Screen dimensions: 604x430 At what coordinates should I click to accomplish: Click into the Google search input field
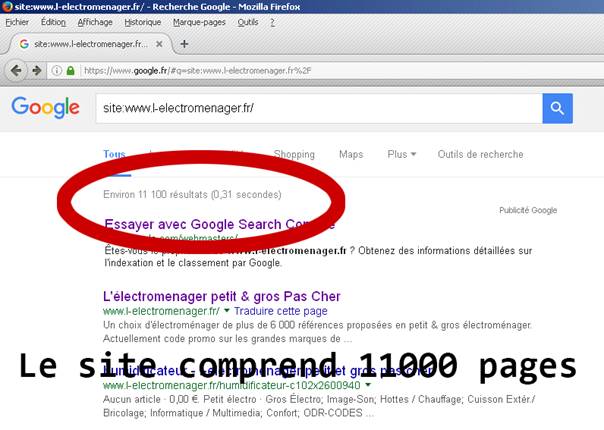[315, 108]
